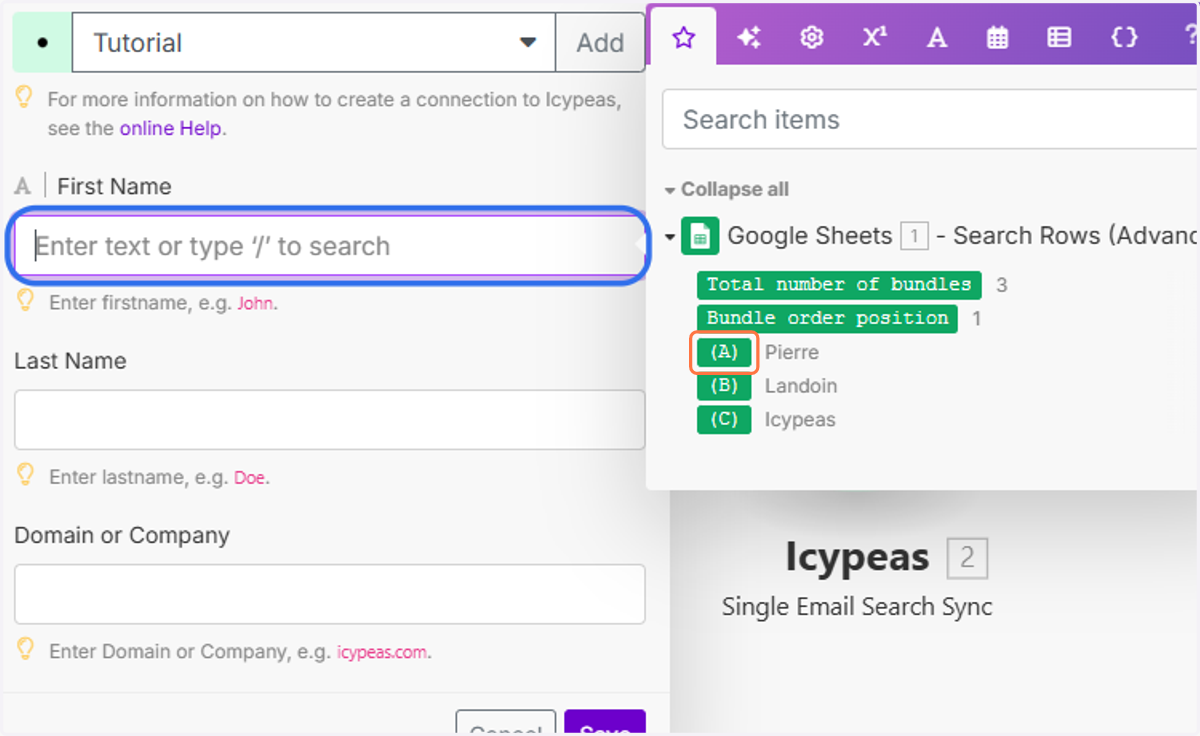
Task: Open general functions gear tab
Action: click(x=811, y=38)
